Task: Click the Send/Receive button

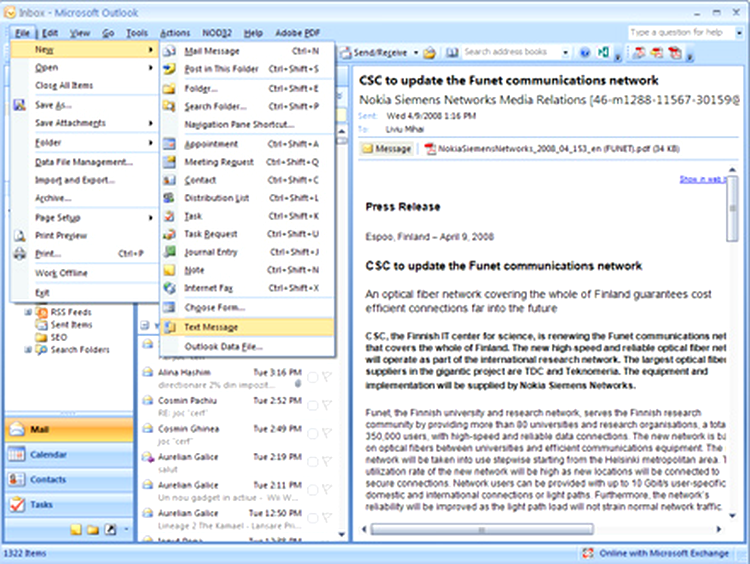Action: click(x=375, y=52)
